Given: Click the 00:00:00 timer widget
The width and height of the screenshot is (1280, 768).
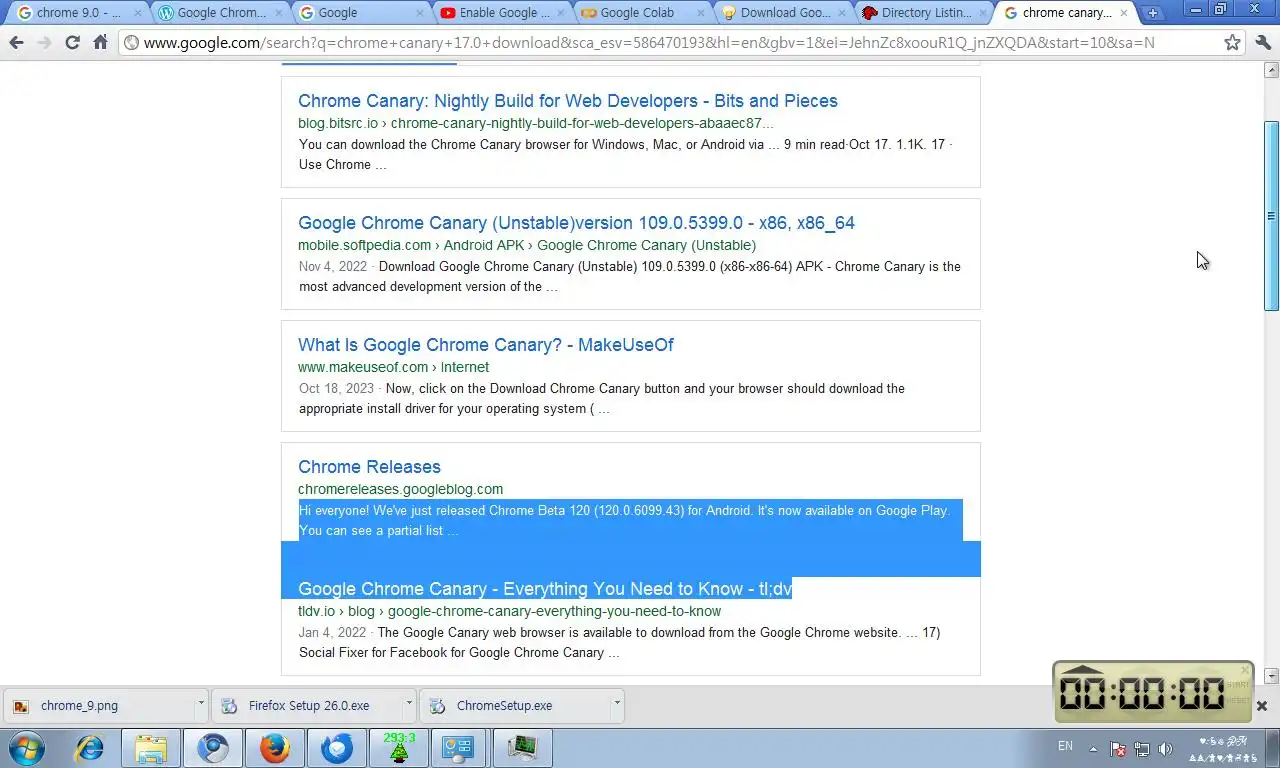Looking at the screenshot, I should click(x=1153, y=691).
